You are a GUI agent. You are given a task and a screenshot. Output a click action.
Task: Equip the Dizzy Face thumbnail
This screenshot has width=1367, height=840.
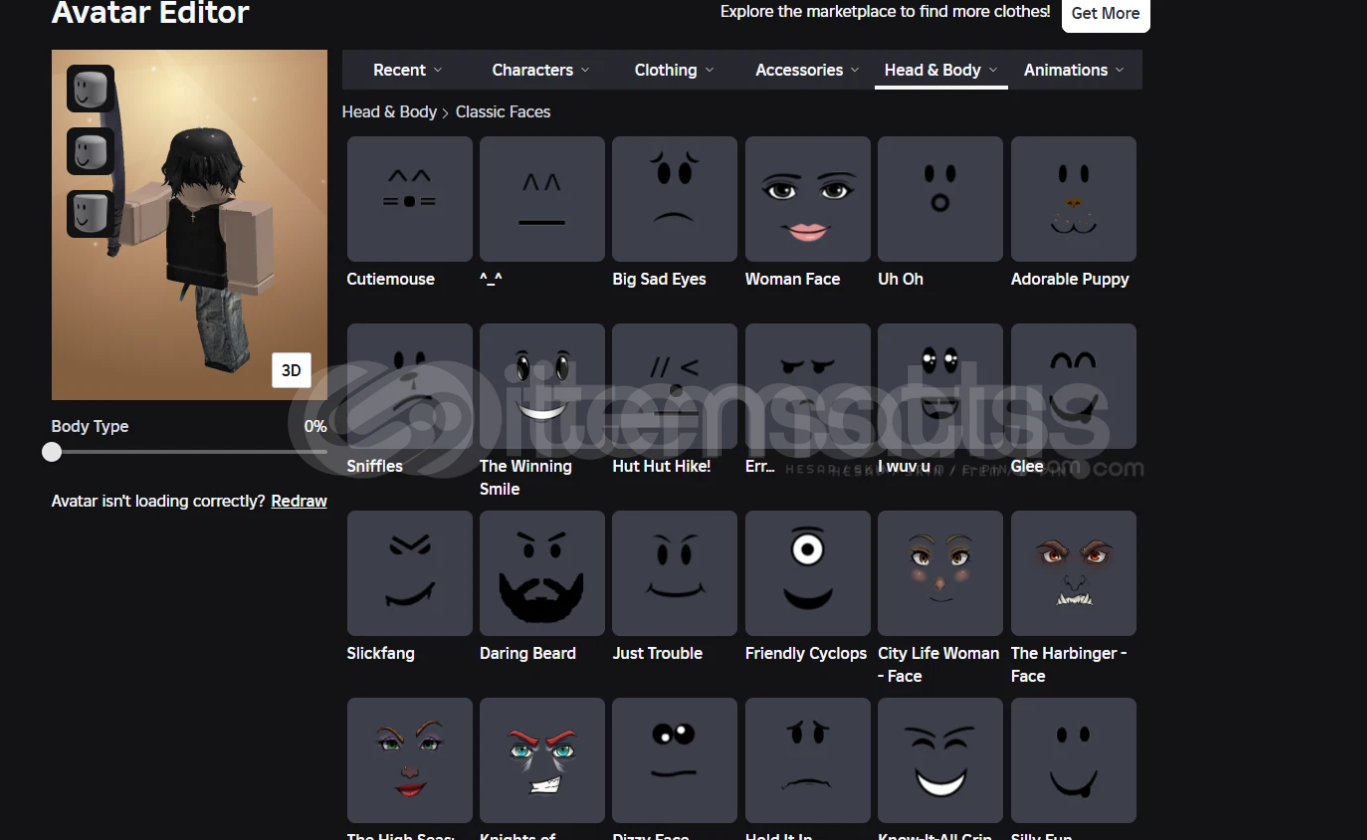tap(675, 760)
